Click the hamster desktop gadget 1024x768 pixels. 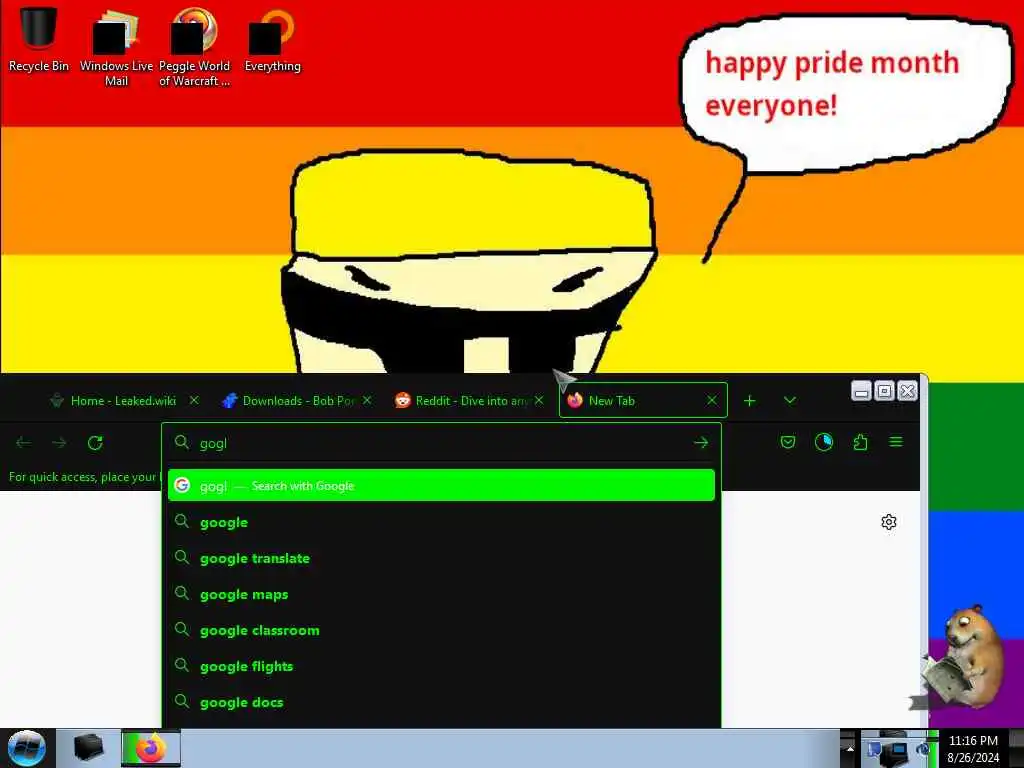click(964, 656)
